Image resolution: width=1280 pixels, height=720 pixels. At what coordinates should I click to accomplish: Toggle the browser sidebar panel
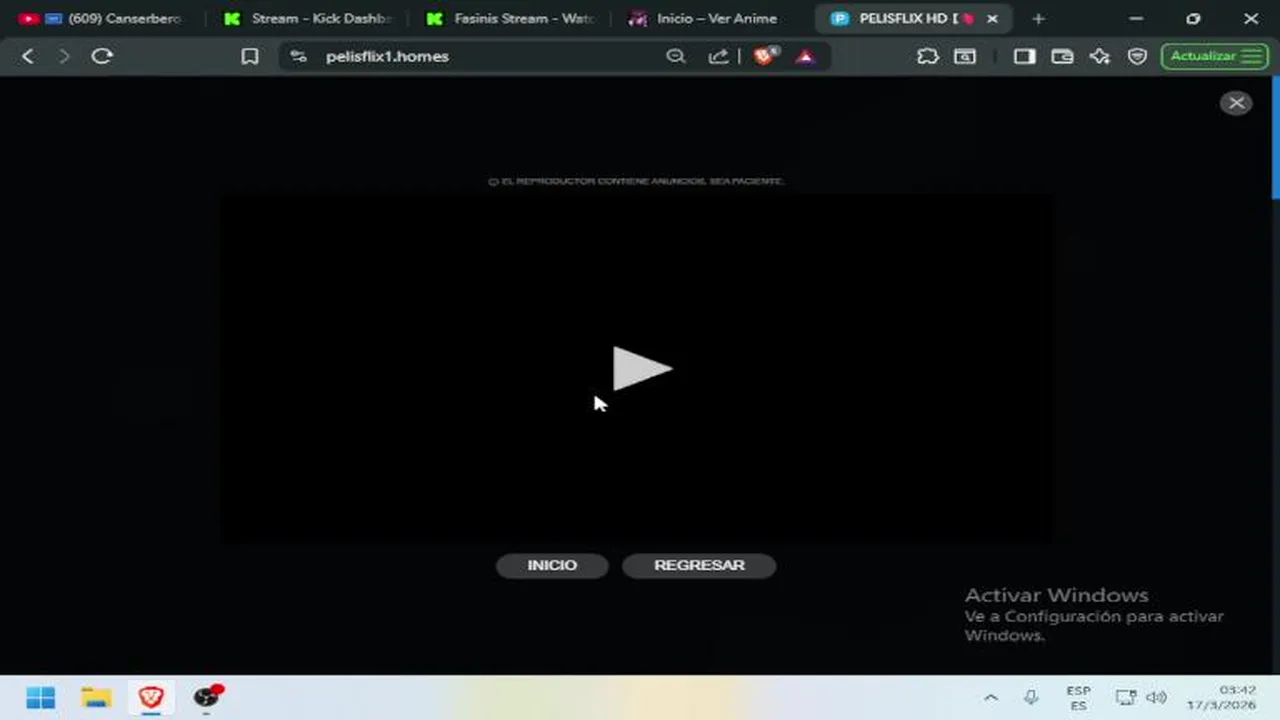point(1024,56)
